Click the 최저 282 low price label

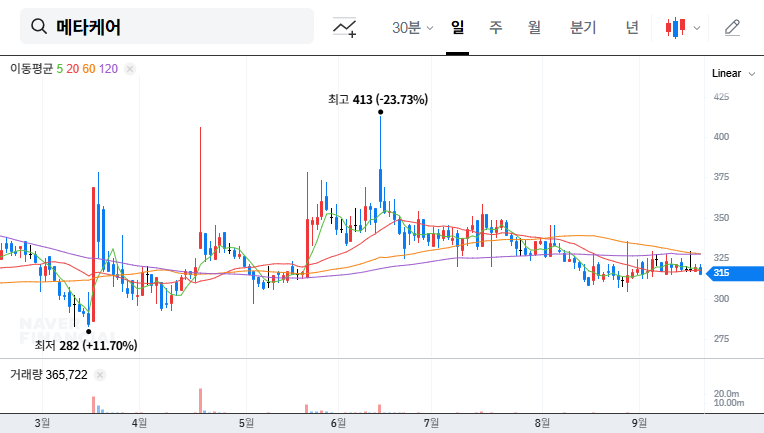point(86,346)
